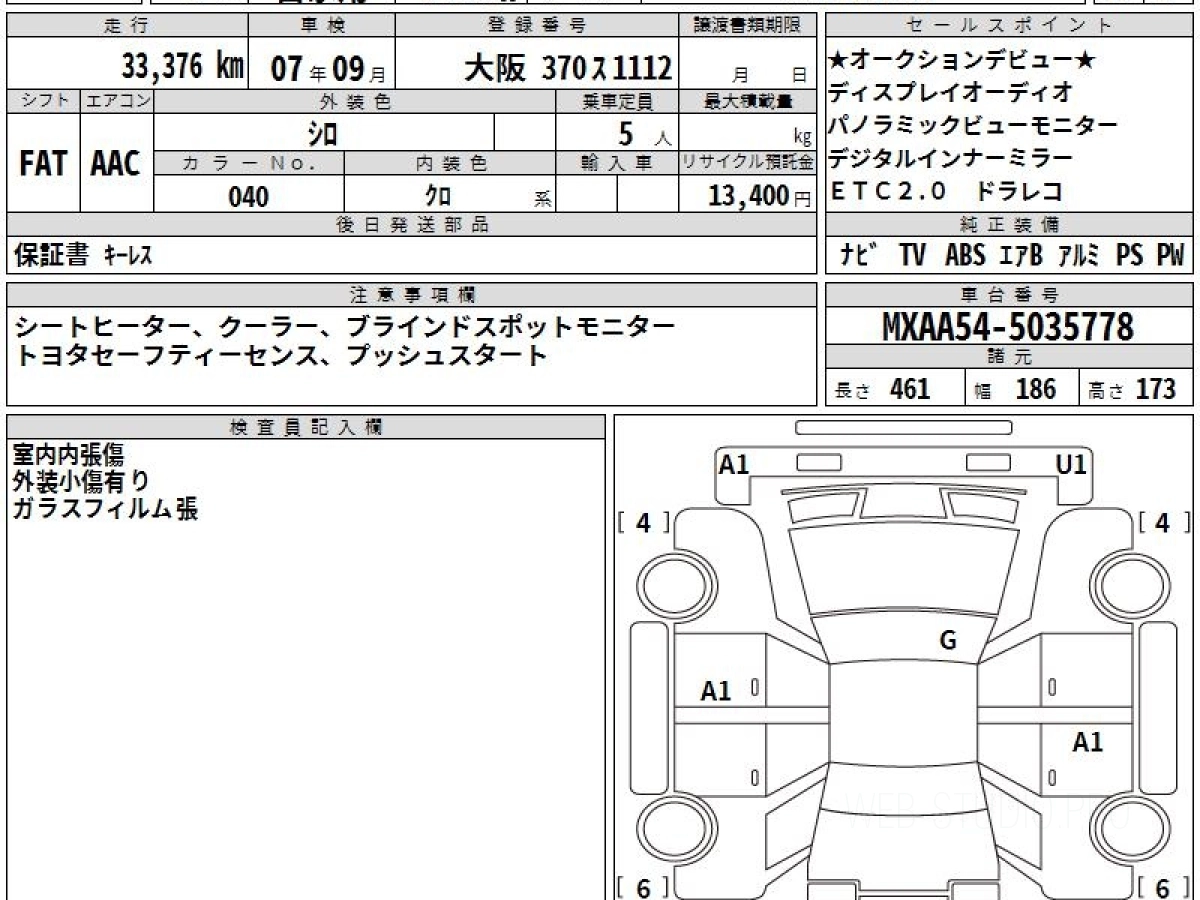Select the パノラミックビューモニター line

tap(973, 126)
